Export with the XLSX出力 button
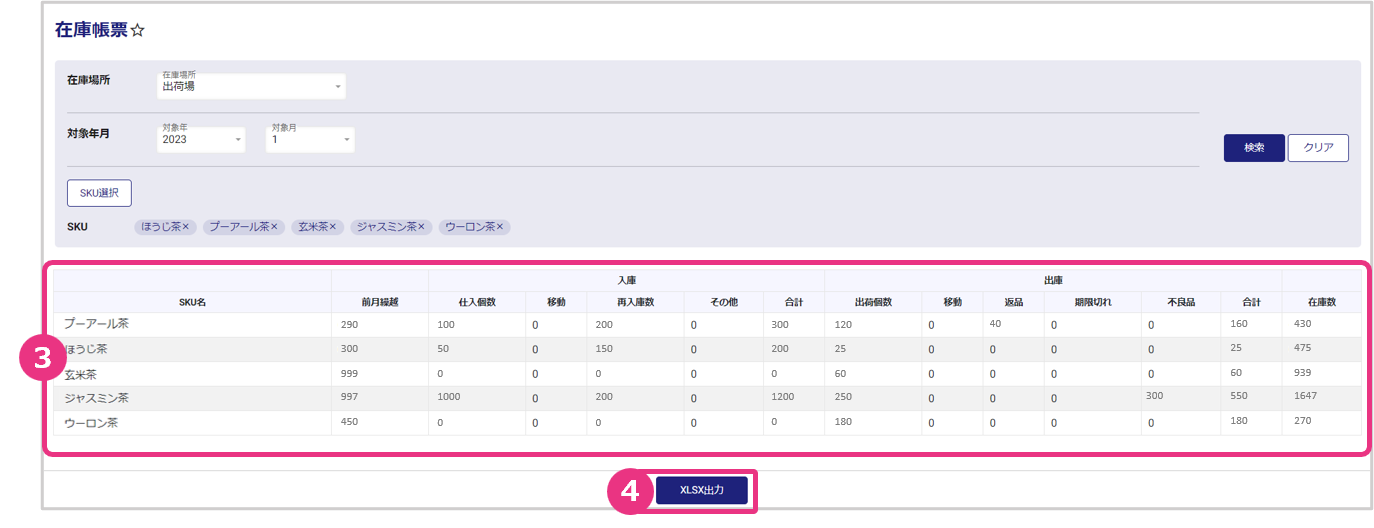1374x528 pixels. (701, 491)
